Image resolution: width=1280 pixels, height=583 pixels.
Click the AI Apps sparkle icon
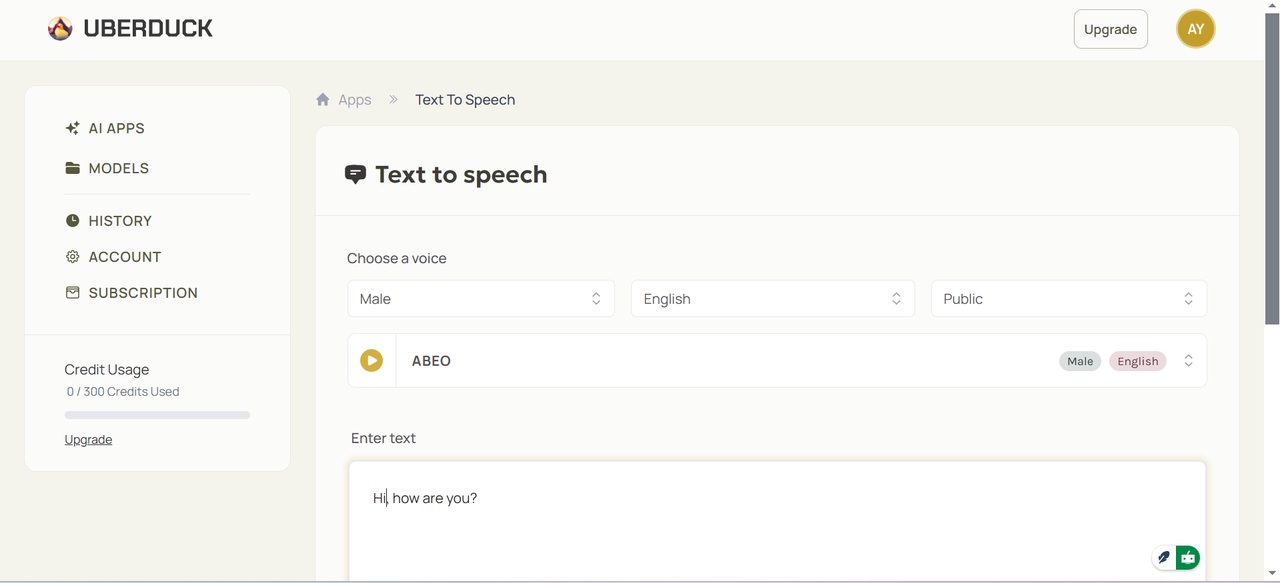pyautogui.click(x=72, y=128)
